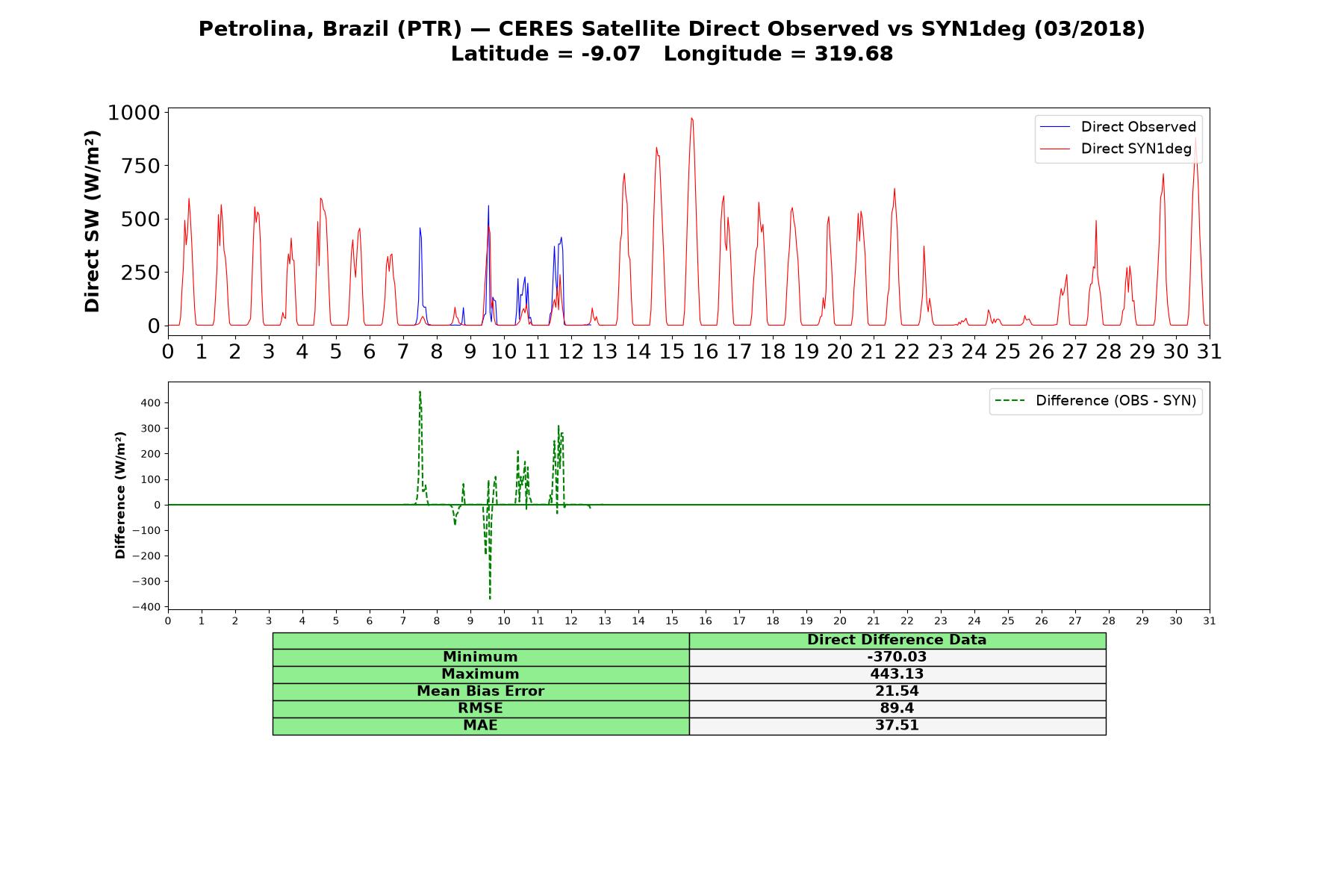The width and height of the screenshot is (1344, 896).
Task: Click the Direct SYN1deg legend entry
Action: (1116, 149)
